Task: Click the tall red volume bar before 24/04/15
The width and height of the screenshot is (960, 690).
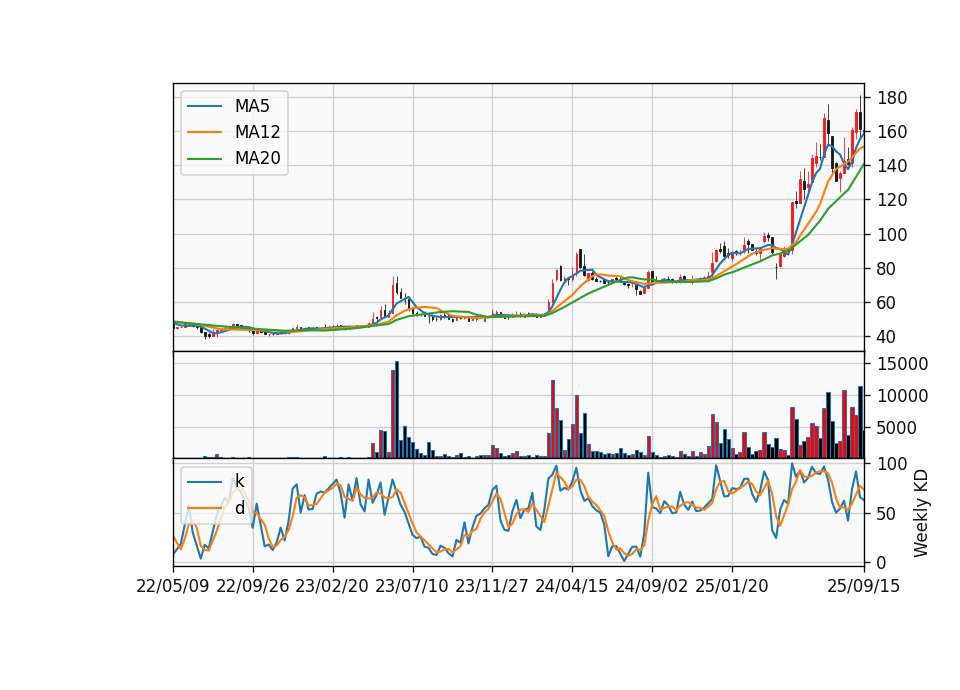Action: point(553,419)
